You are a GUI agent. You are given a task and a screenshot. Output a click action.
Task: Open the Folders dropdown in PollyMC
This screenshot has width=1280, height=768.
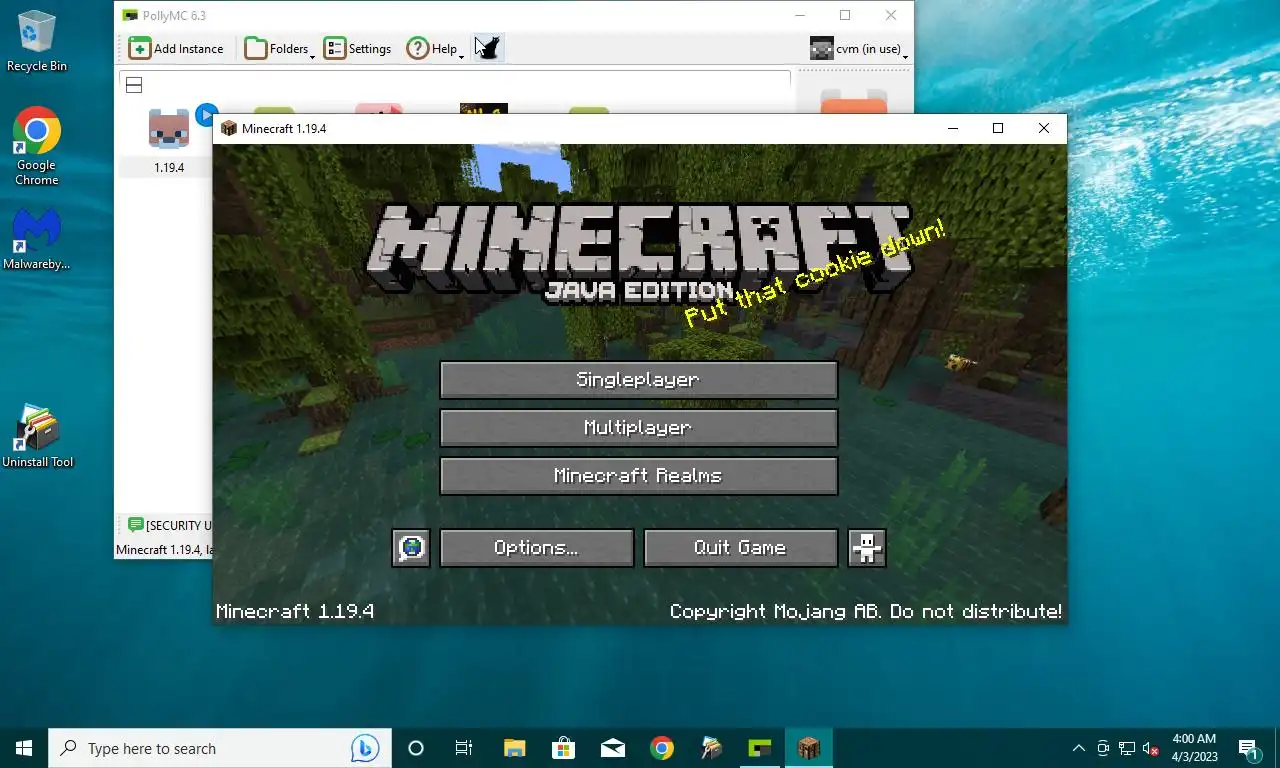(279, 48)
